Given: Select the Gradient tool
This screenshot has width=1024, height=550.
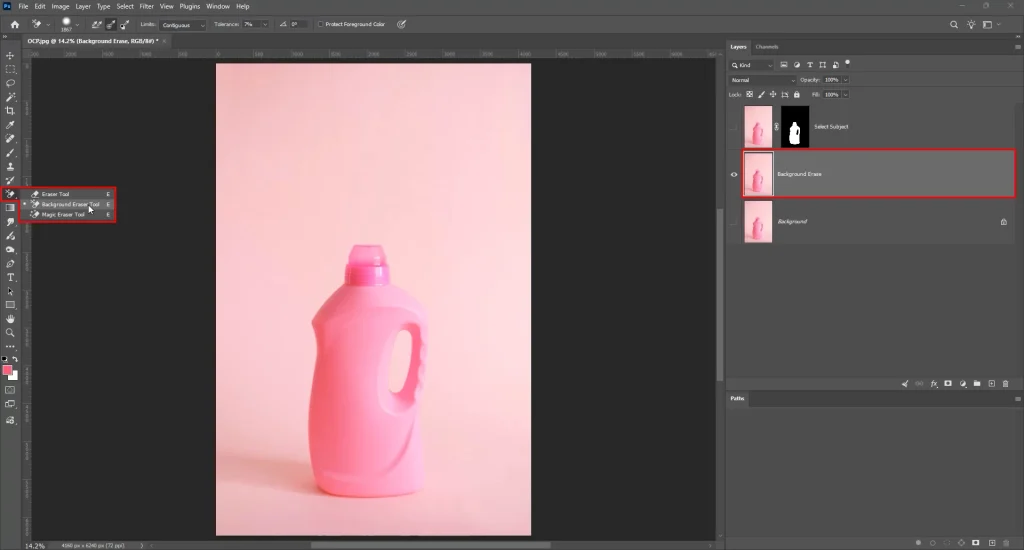Looking at the screenshot, I should tap(10, 208).
